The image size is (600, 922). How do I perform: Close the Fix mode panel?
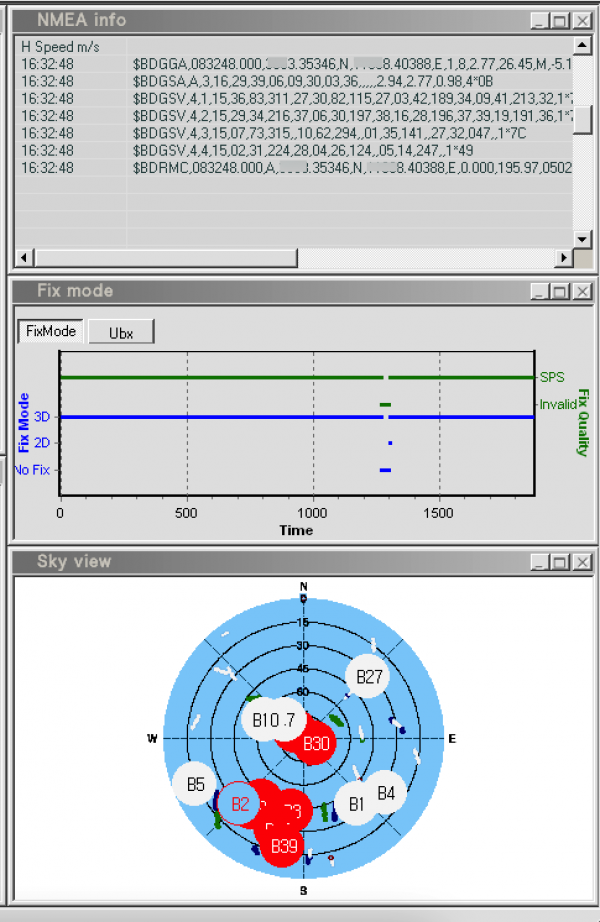[x=582, y=291]
